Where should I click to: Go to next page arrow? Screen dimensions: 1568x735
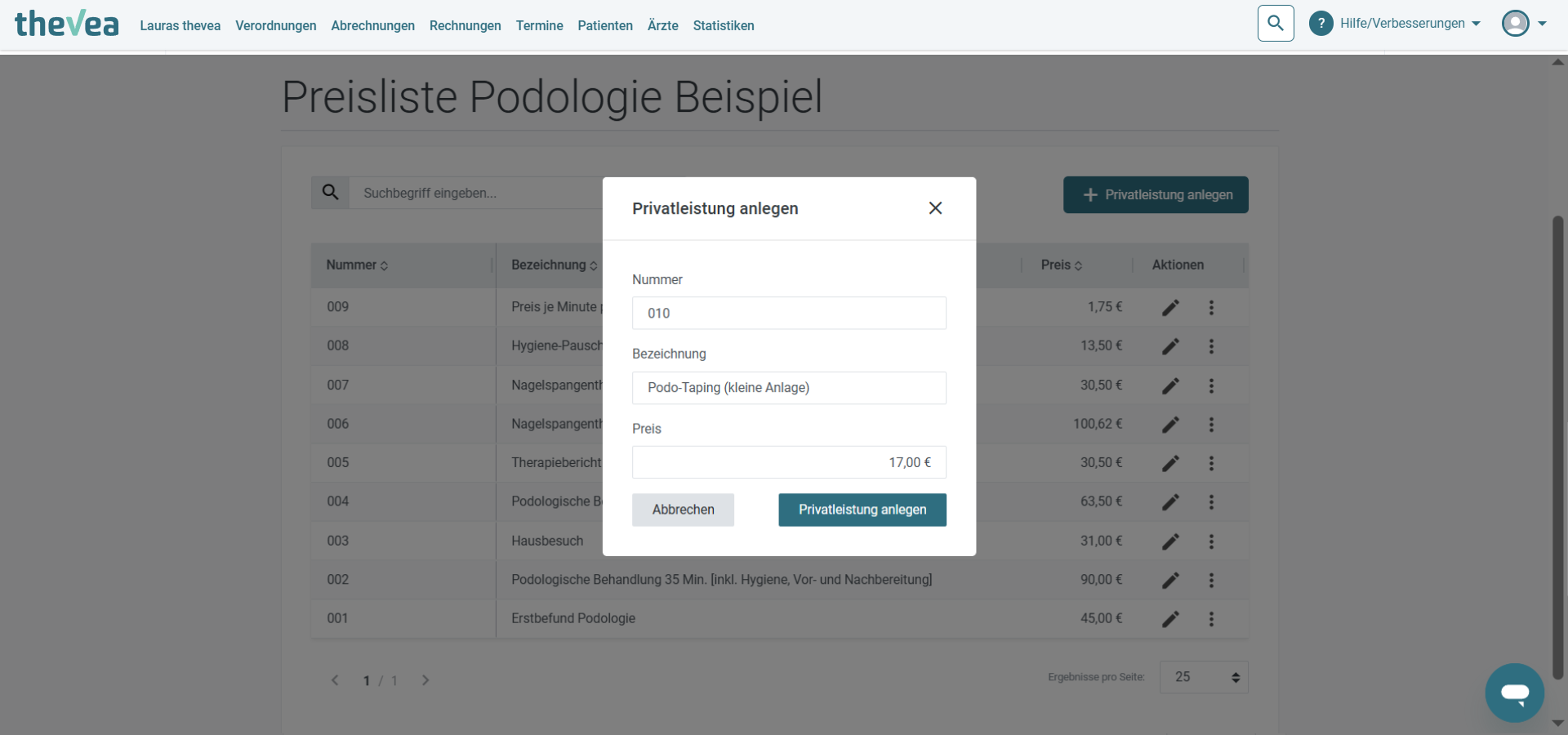(x=425, y=680)
